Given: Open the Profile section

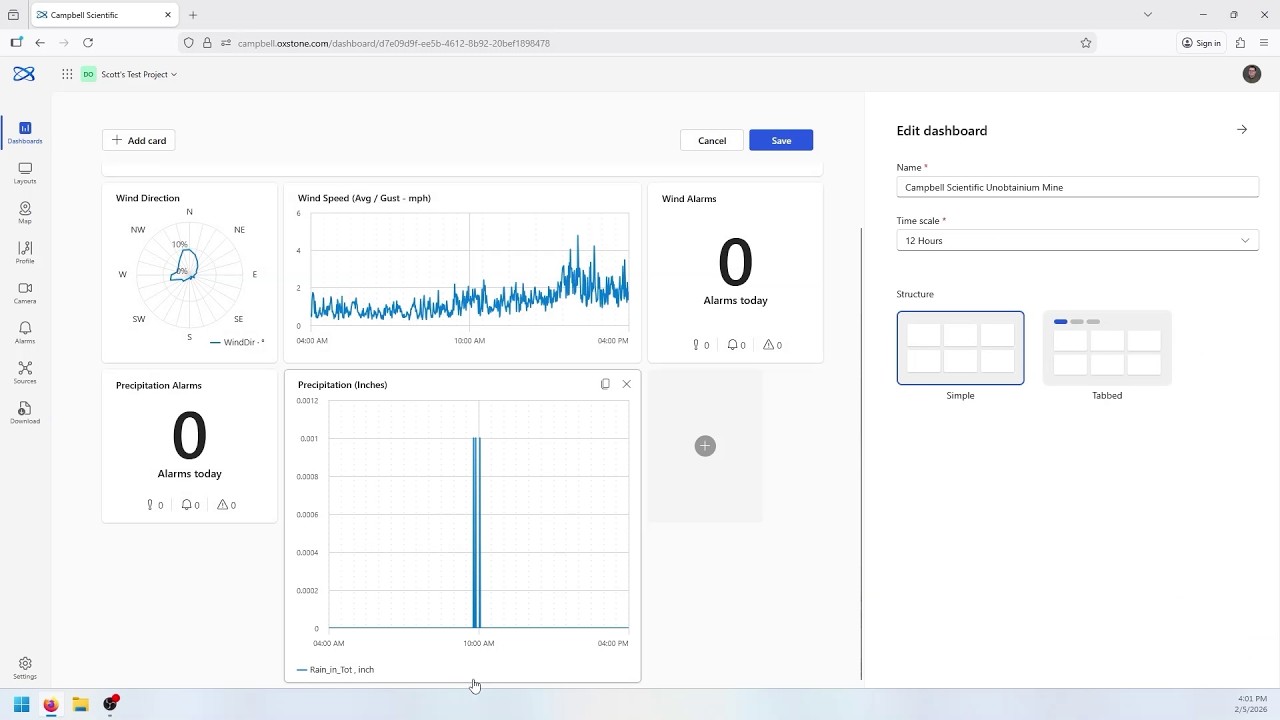Looking at the screenshot, I should click(x=25, y=253).
